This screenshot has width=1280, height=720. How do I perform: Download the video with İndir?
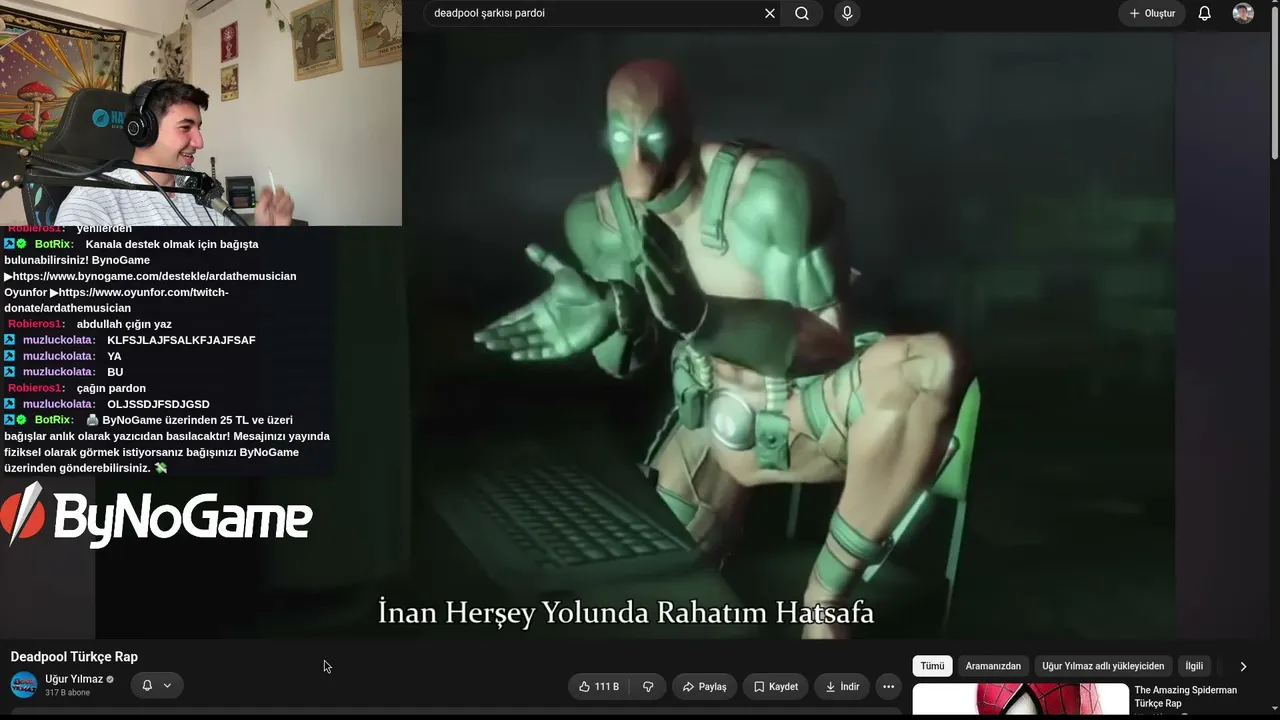842,687
